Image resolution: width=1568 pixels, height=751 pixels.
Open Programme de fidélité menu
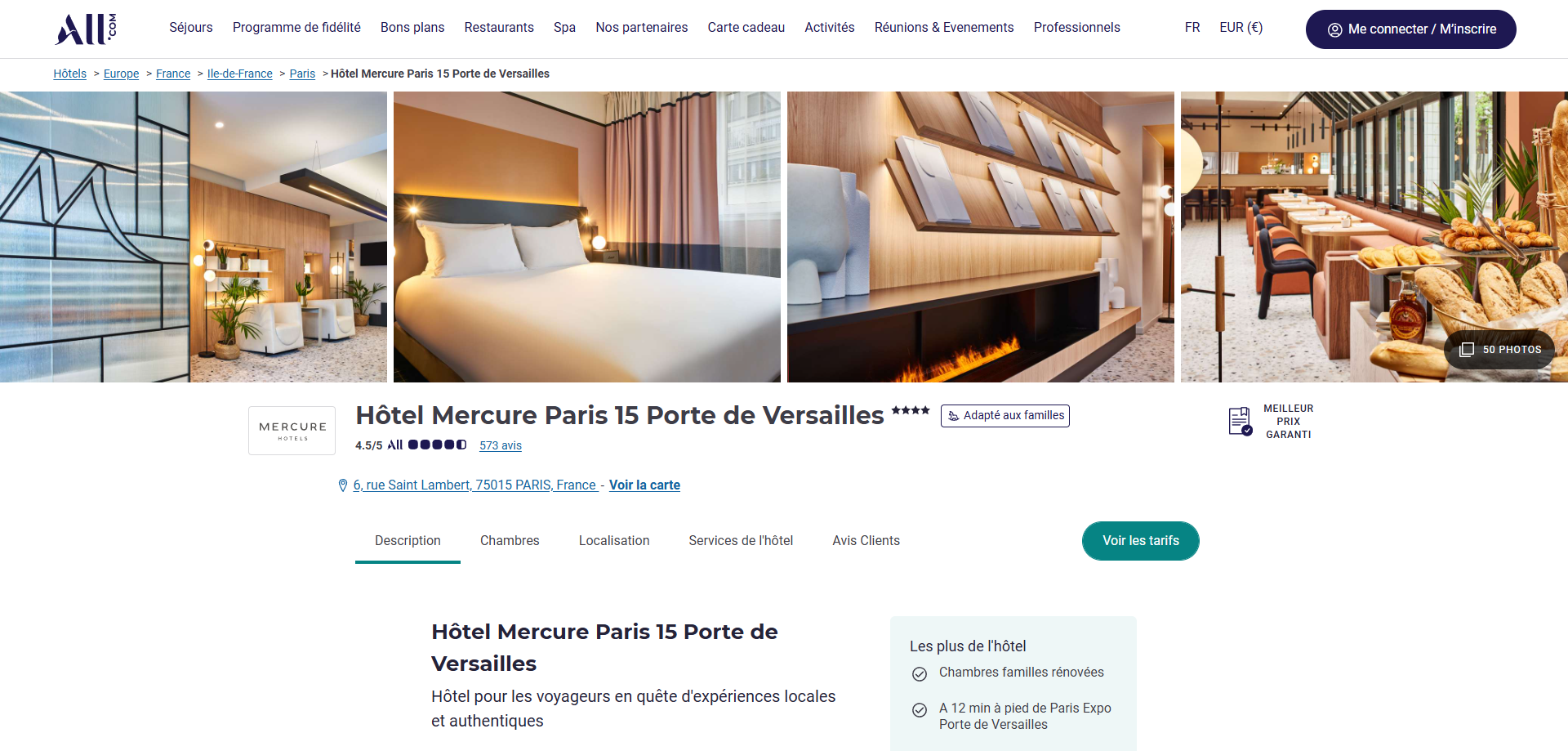[296, 28]
